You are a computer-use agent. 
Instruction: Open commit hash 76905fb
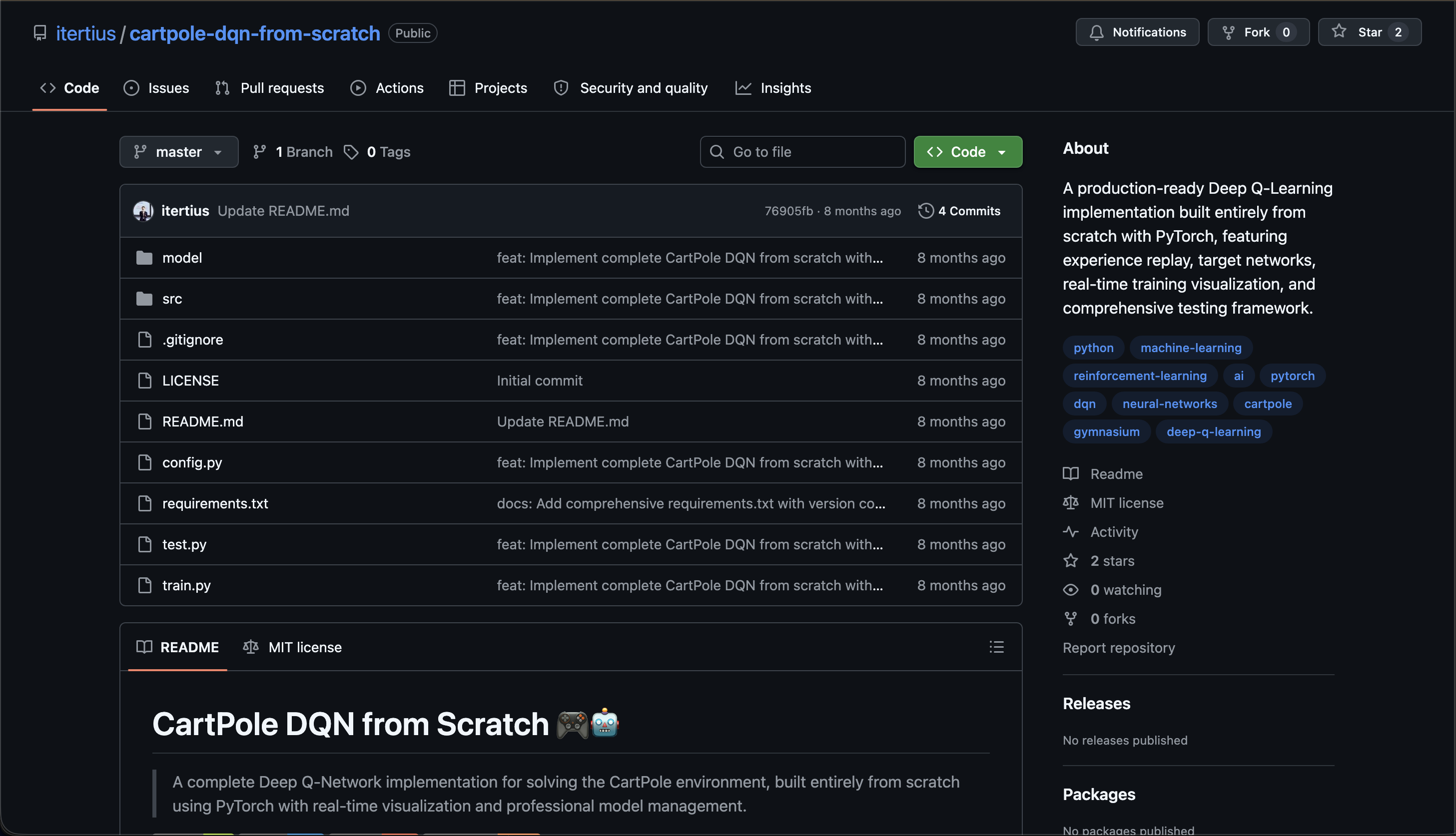(x=788, y=211)
